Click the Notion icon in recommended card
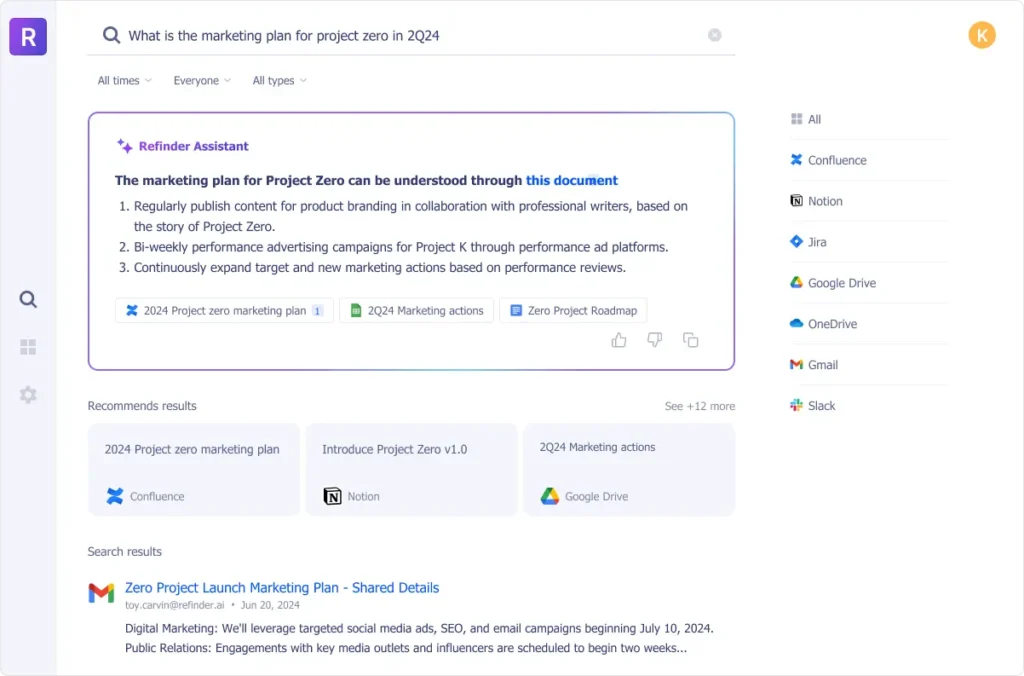The image size is (1024, 676). tap(332, 496)
